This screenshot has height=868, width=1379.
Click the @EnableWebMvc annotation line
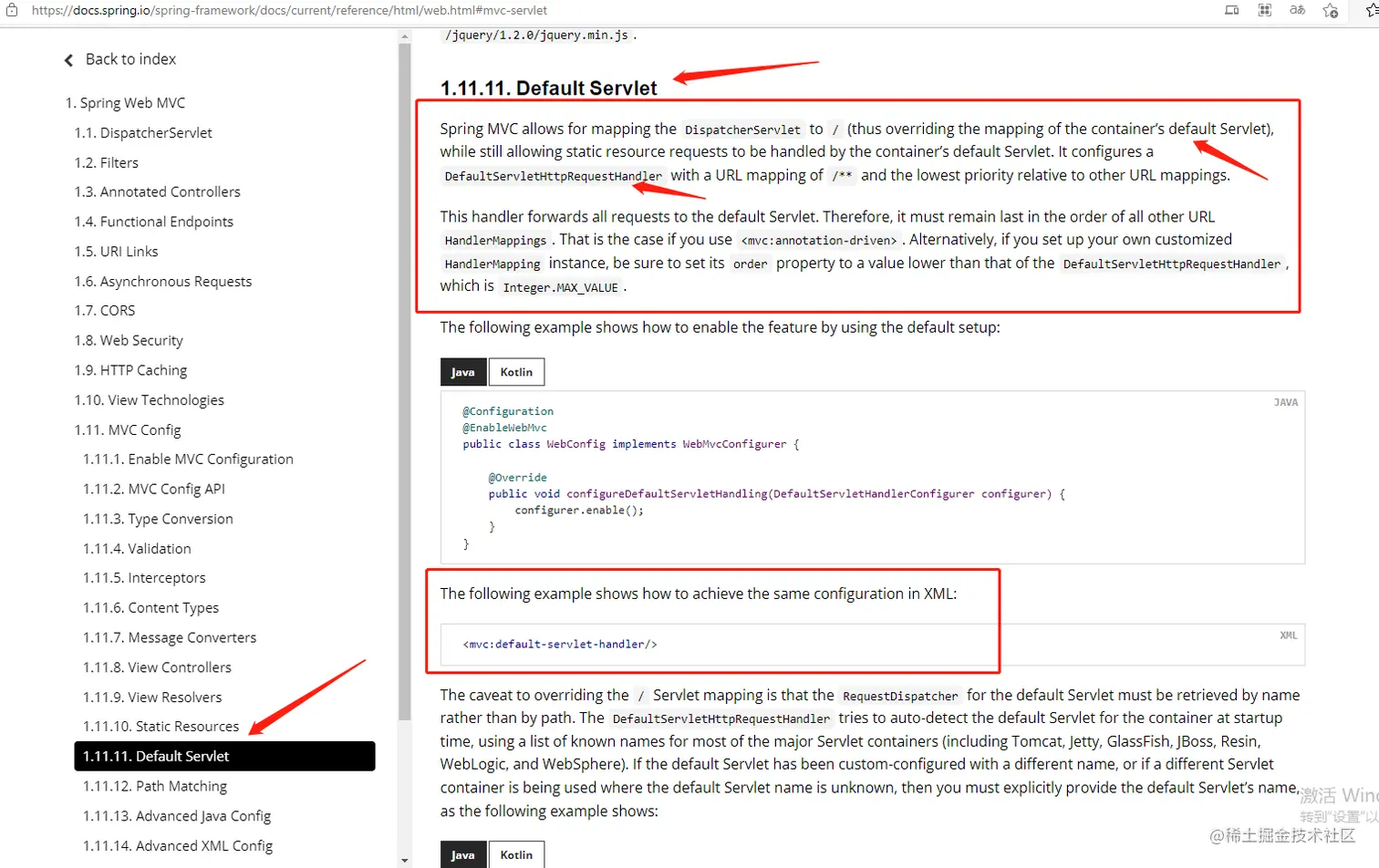(504, 428)
